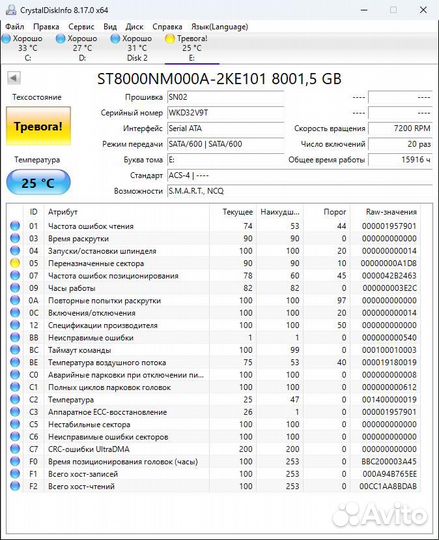Open the Вид menu

(x=110, y=27)
